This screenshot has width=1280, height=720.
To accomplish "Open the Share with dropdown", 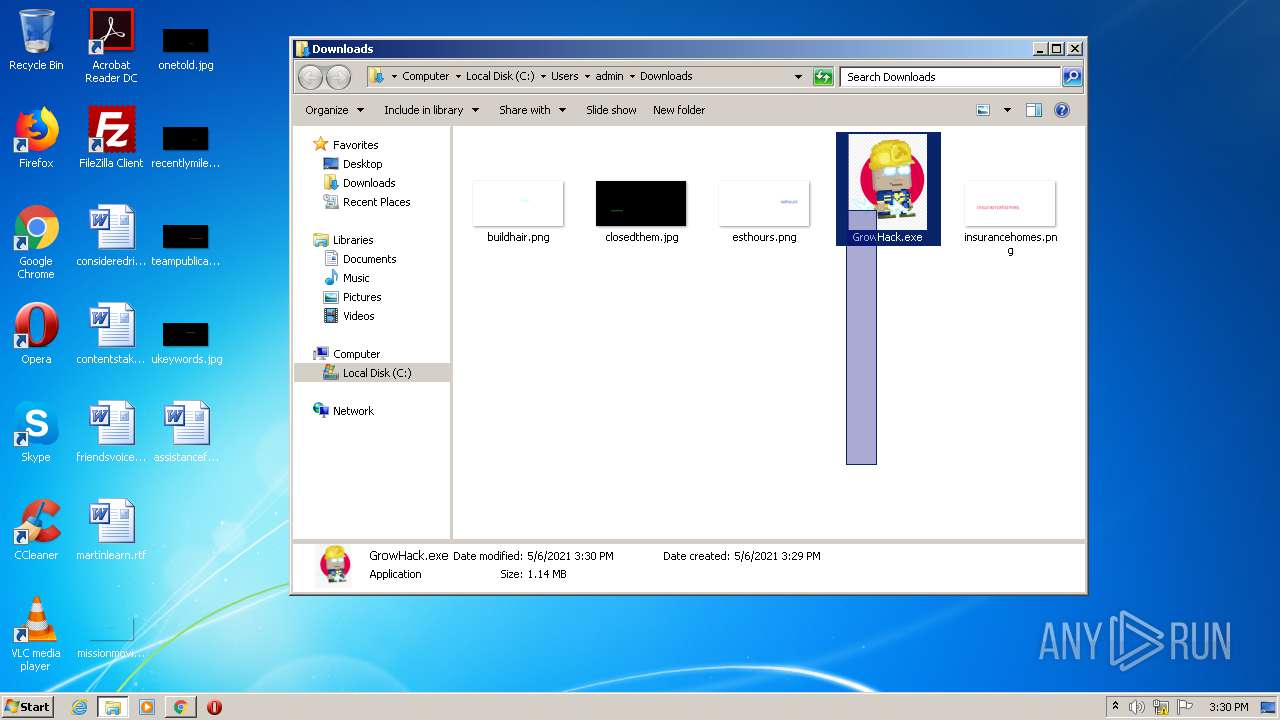I will [532, 110].
